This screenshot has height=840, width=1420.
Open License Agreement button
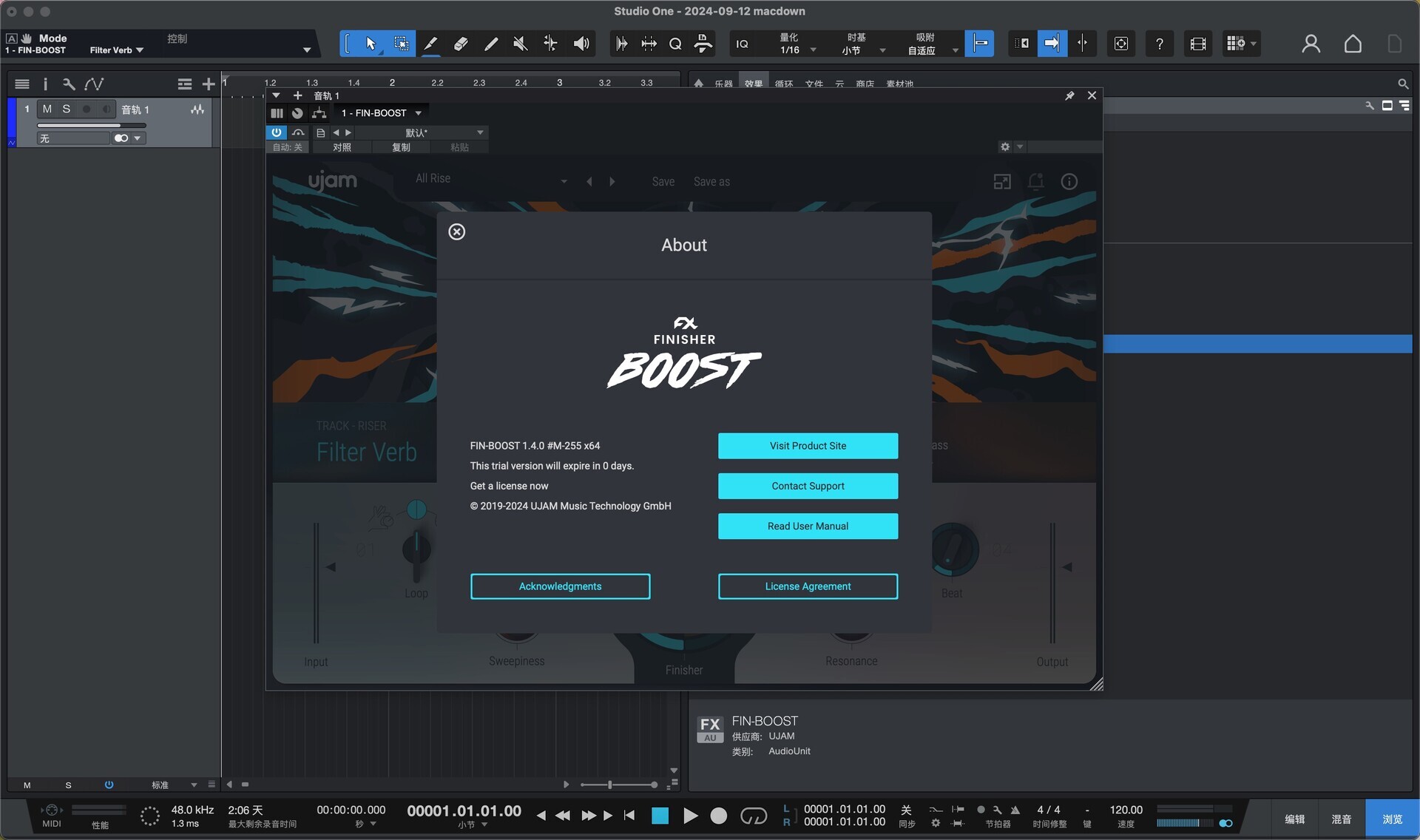(x=808, y=586)
